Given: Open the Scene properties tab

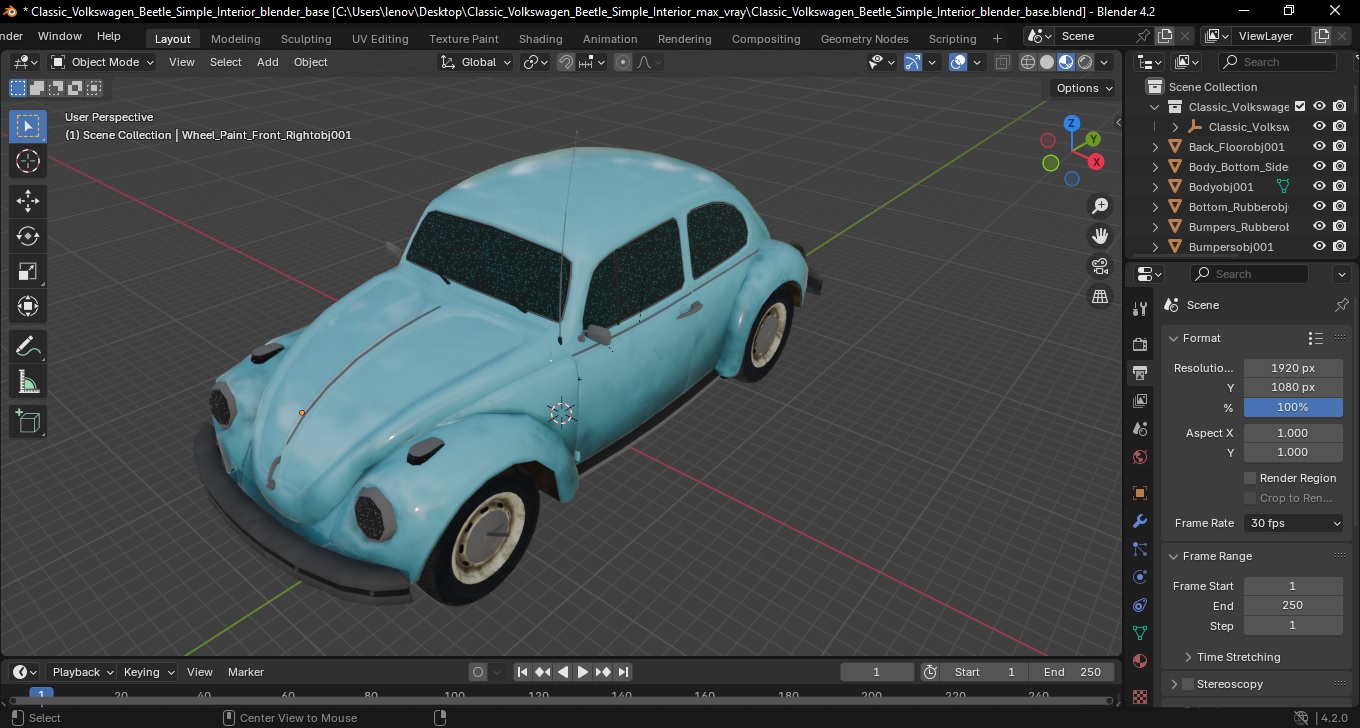Looking at the screenshot, I should coord(1139,429).
